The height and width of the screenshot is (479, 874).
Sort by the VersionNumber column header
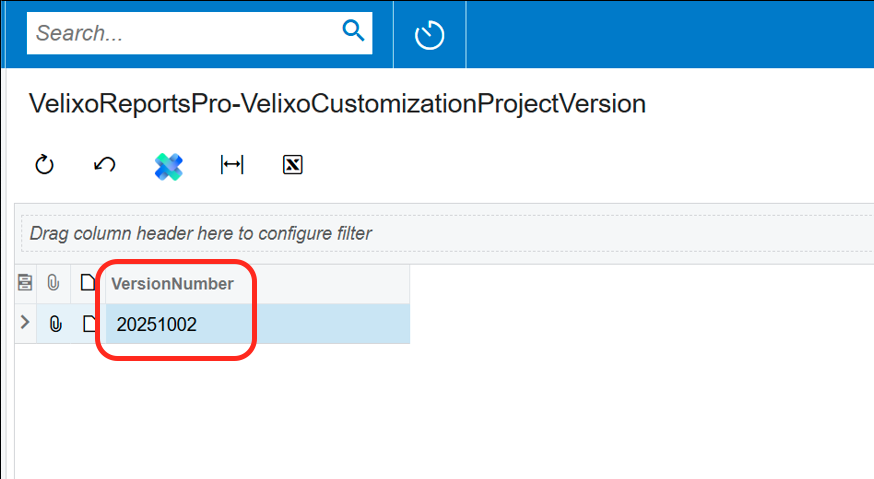172,284
